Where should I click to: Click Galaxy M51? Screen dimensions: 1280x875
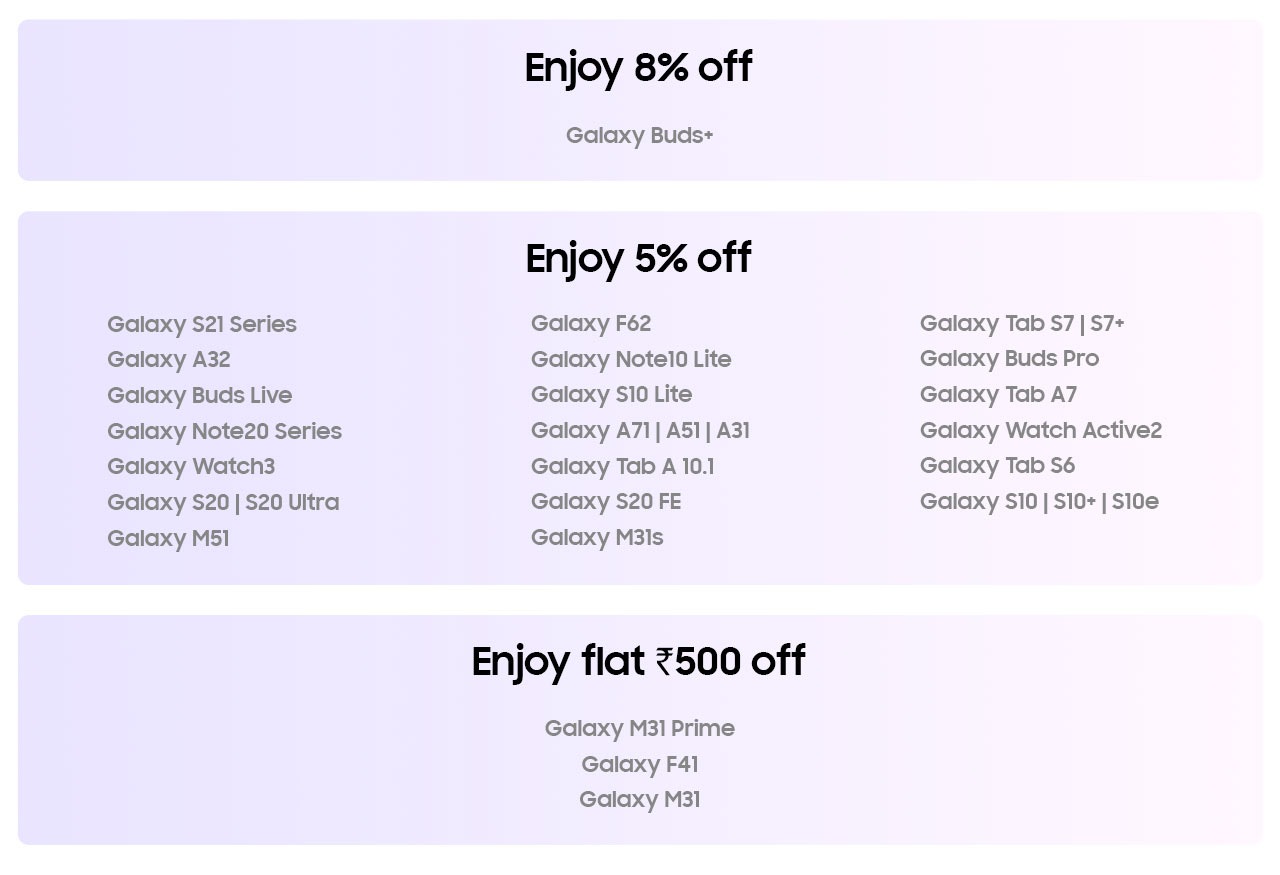[168, 539]
